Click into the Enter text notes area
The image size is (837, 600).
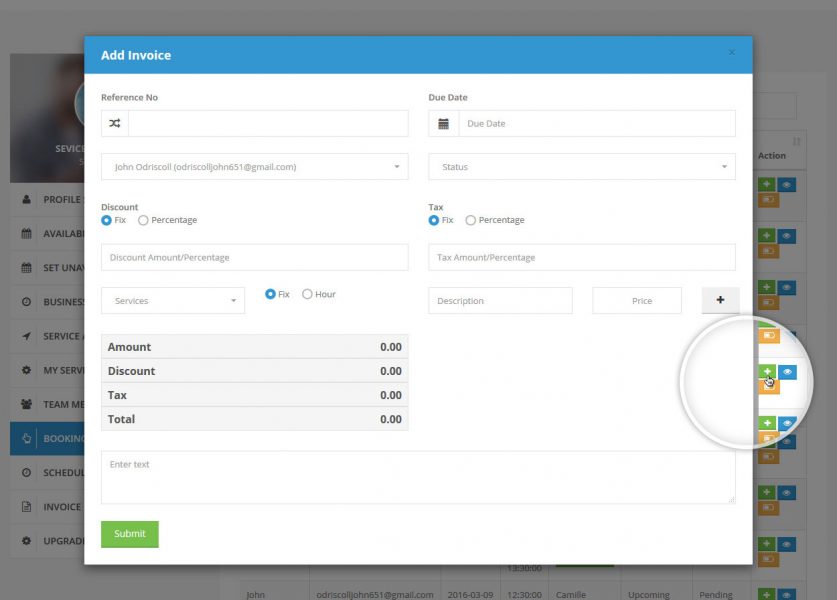coord(418,477)
